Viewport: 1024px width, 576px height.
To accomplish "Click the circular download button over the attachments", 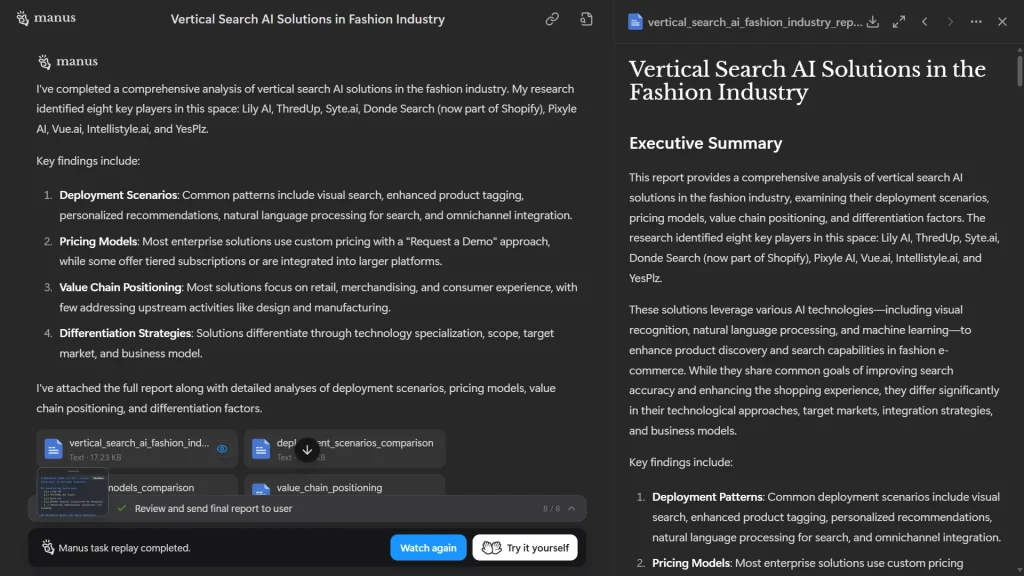I will pos(307,449).
